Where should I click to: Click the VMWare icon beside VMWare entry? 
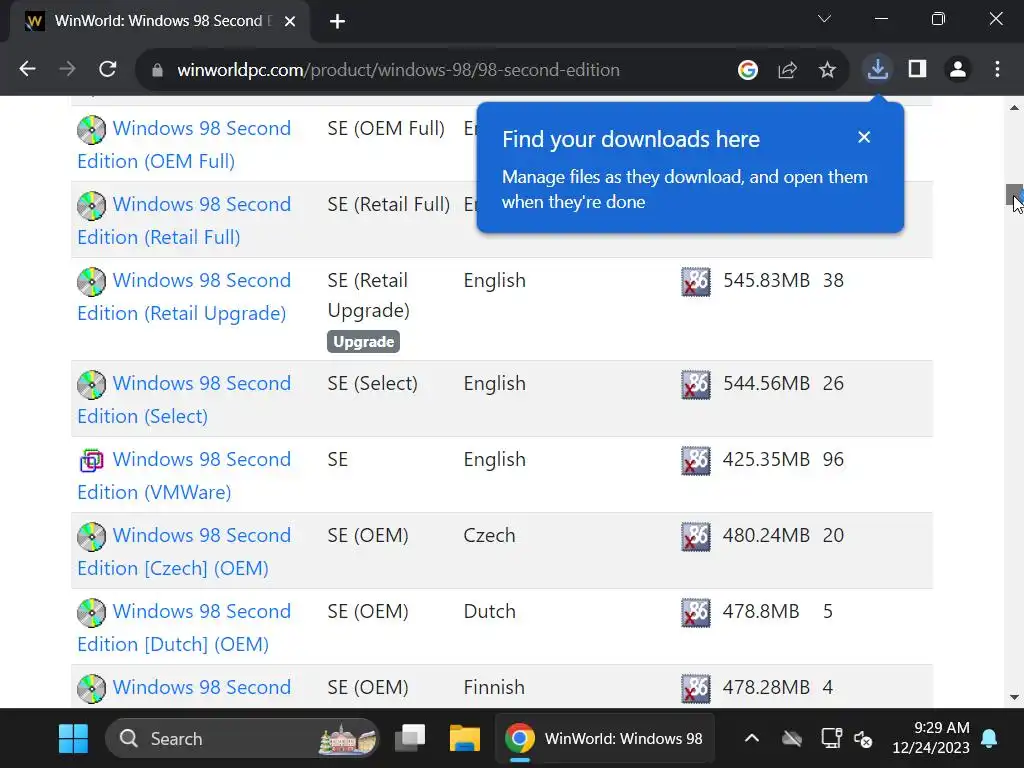[x=91, y=460]
